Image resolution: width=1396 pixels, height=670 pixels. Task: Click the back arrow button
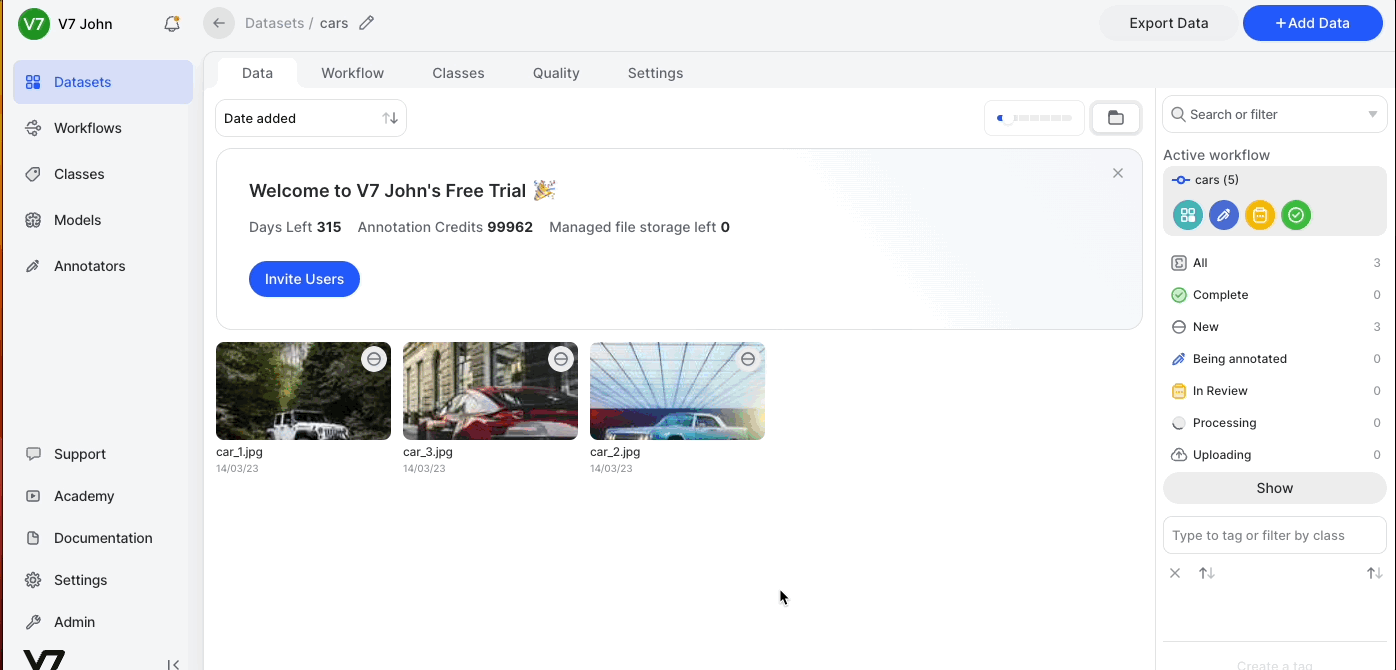tap(219, 23)
